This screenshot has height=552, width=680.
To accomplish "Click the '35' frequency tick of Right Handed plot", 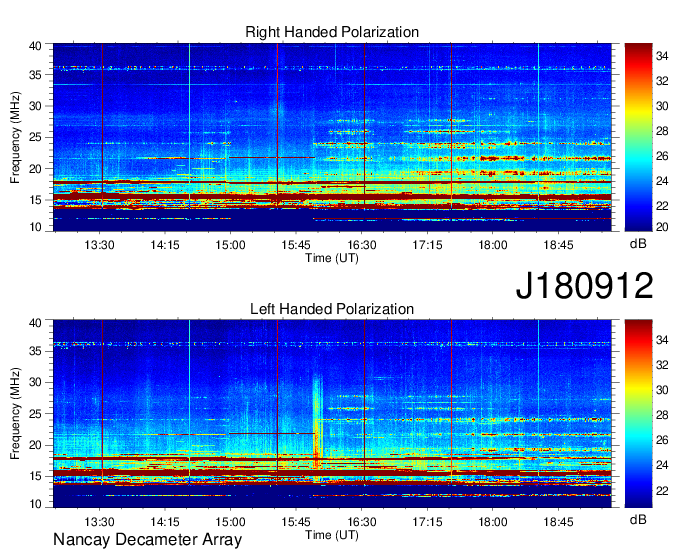I will 35,75.
